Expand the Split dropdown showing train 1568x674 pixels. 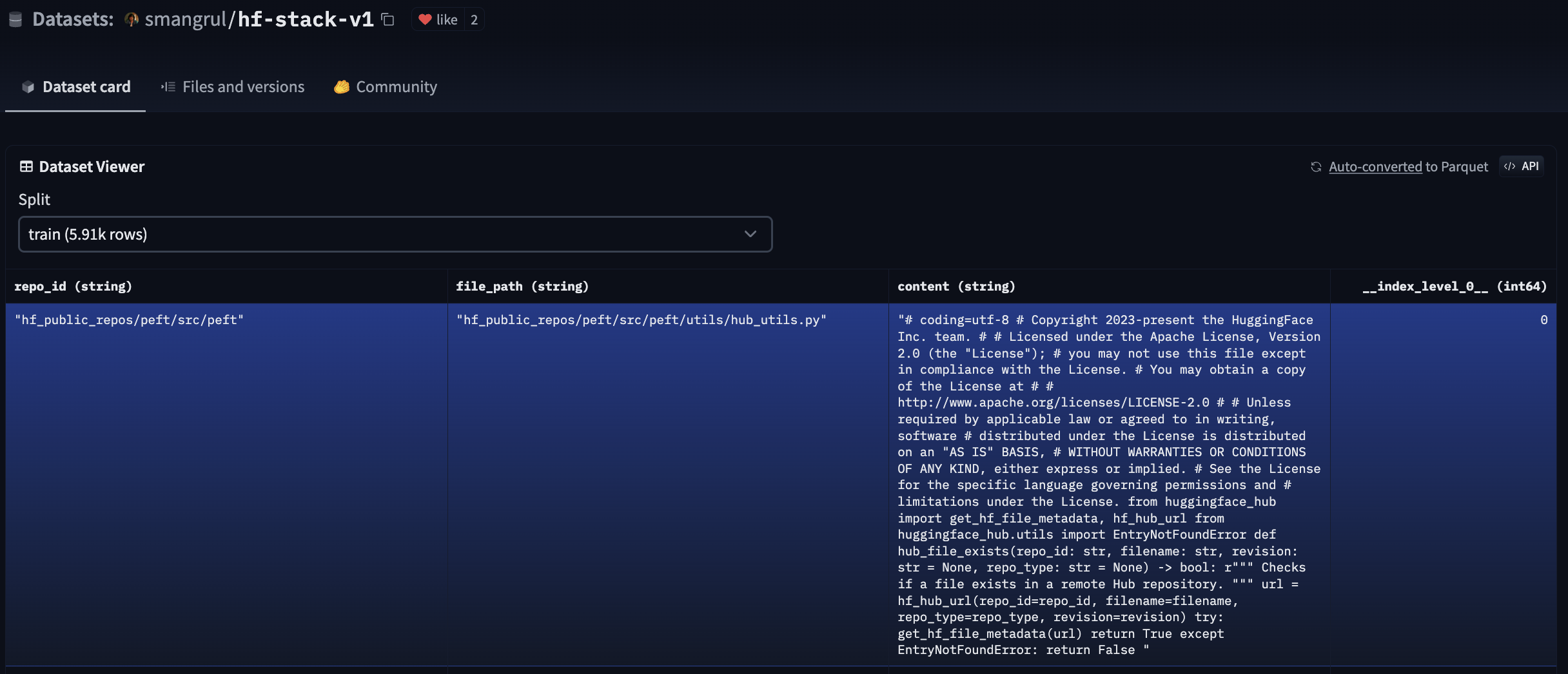(x=395, y=235)
